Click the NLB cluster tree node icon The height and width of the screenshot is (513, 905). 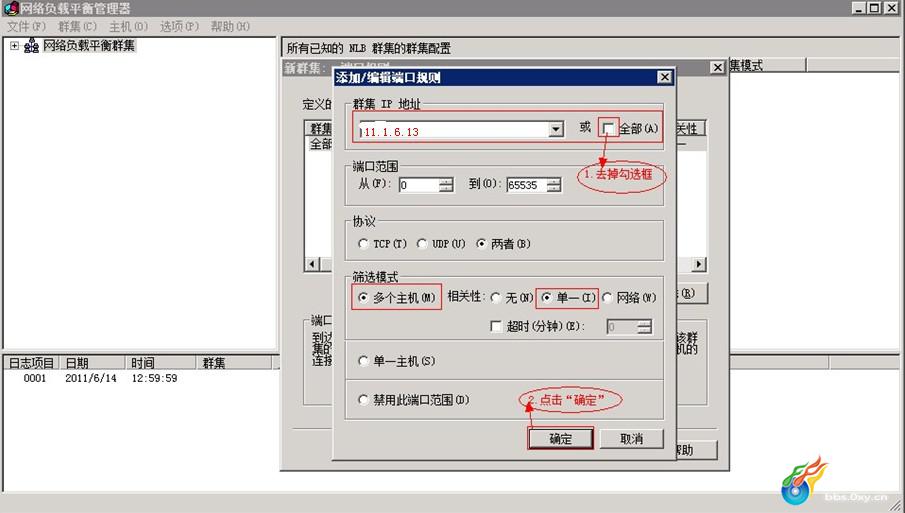(x=32, y=46)
